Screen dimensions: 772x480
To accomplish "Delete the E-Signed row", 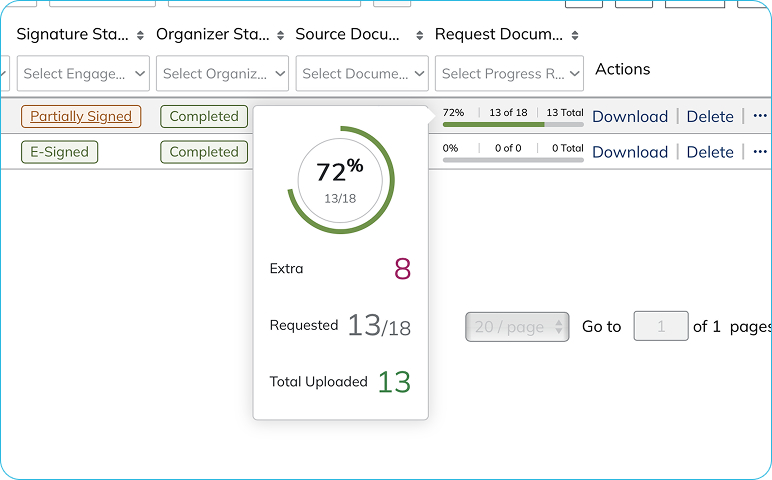I will [710, 152].
